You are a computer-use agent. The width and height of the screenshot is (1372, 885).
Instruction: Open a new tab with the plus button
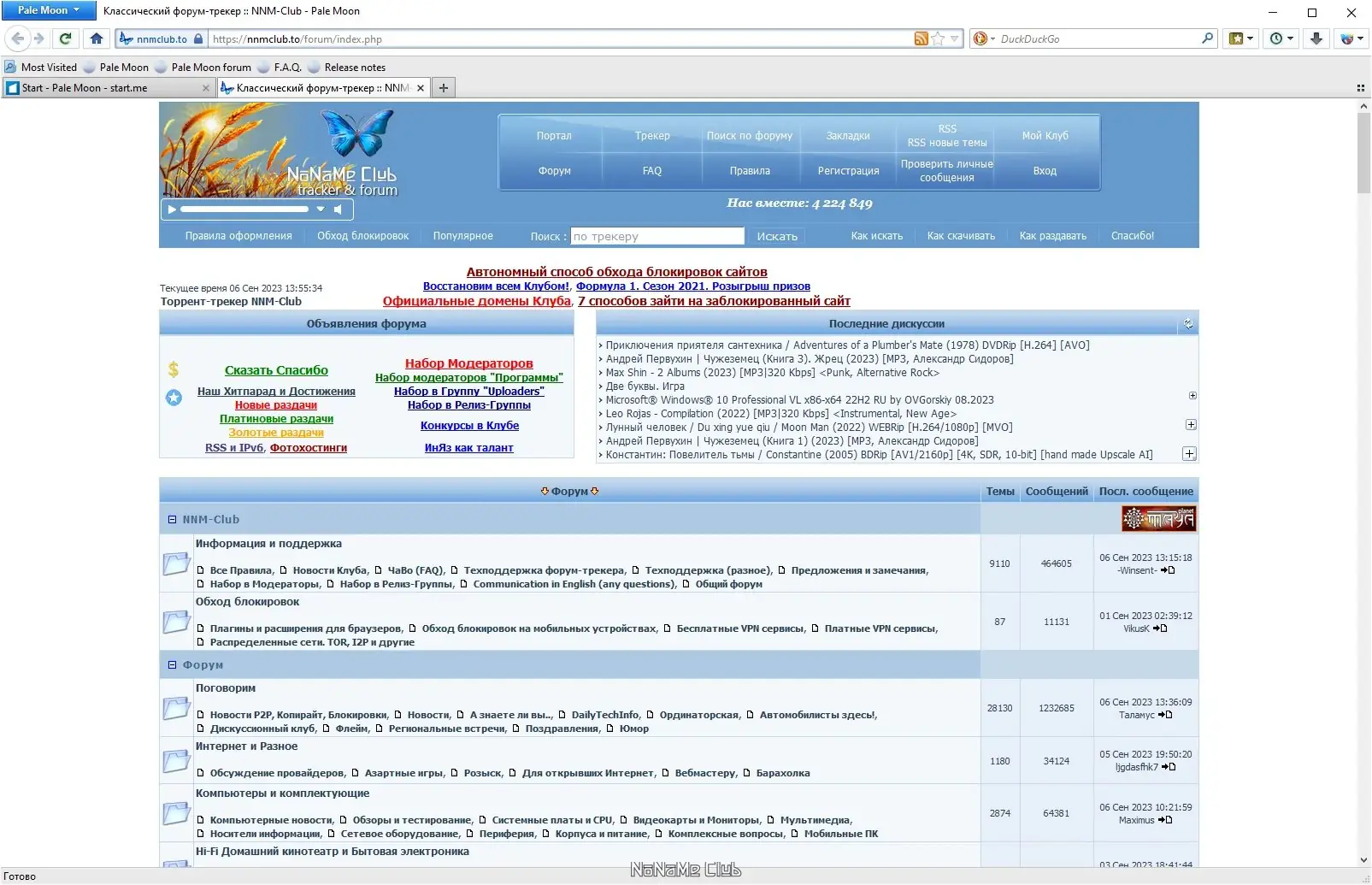443,88
